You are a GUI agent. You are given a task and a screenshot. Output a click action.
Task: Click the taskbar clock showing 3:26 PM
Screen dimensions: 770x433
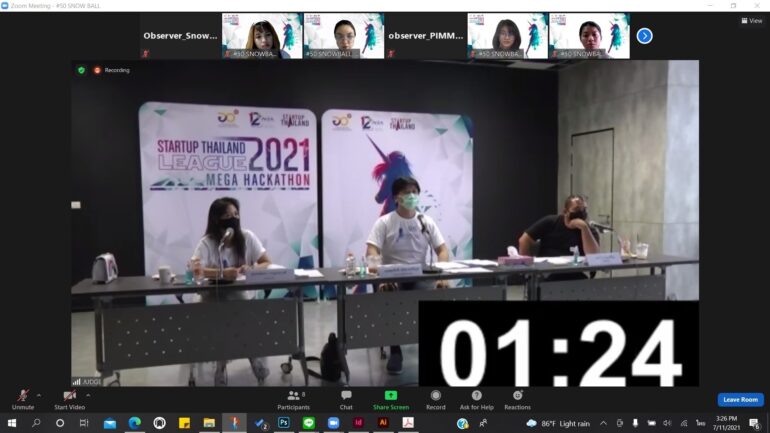pyautogui.click(x=726, y=423)
